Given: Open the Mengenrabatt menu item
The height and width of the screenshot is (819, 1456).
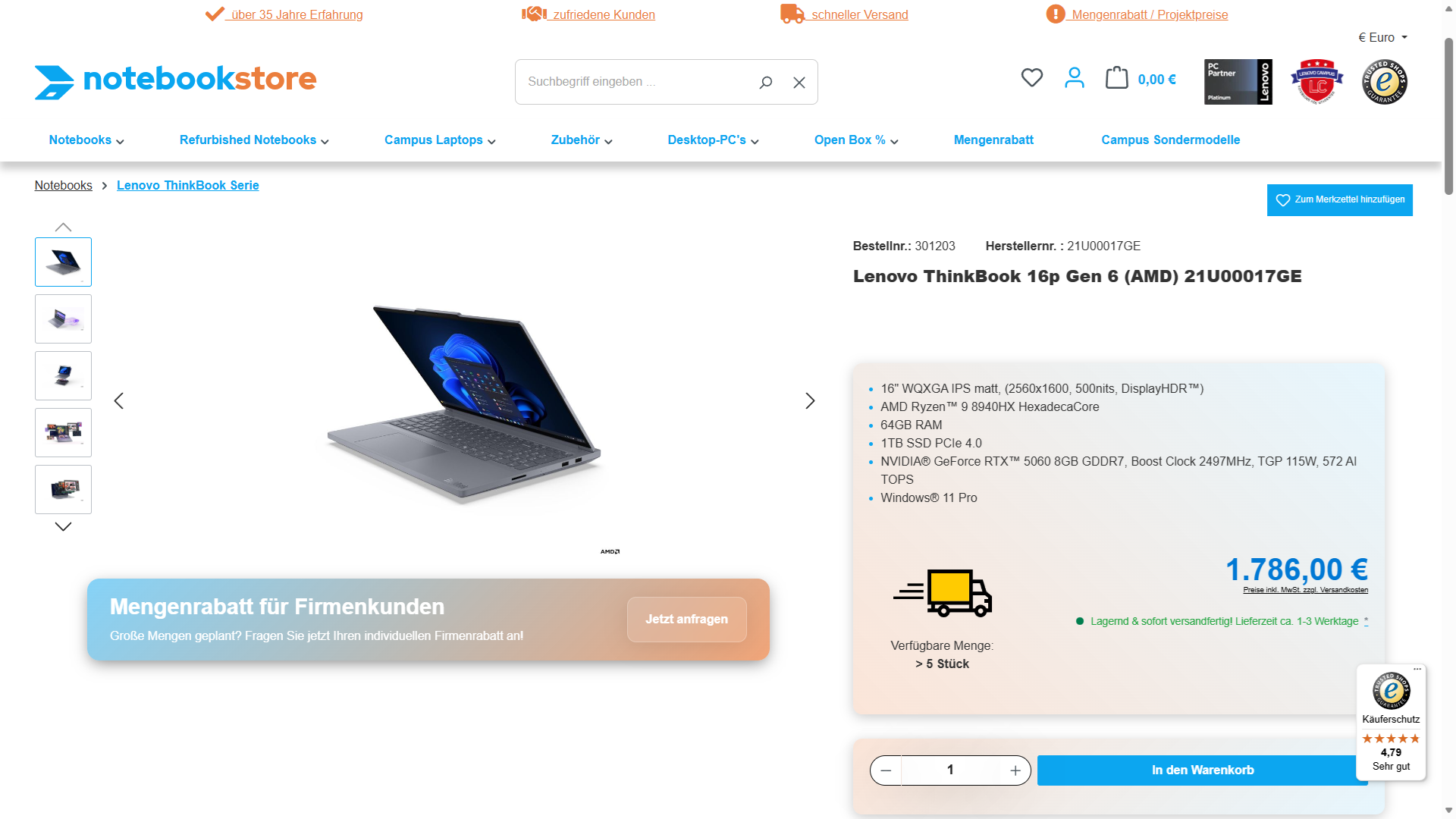Looking at the screenshot, I should (993, 140).
